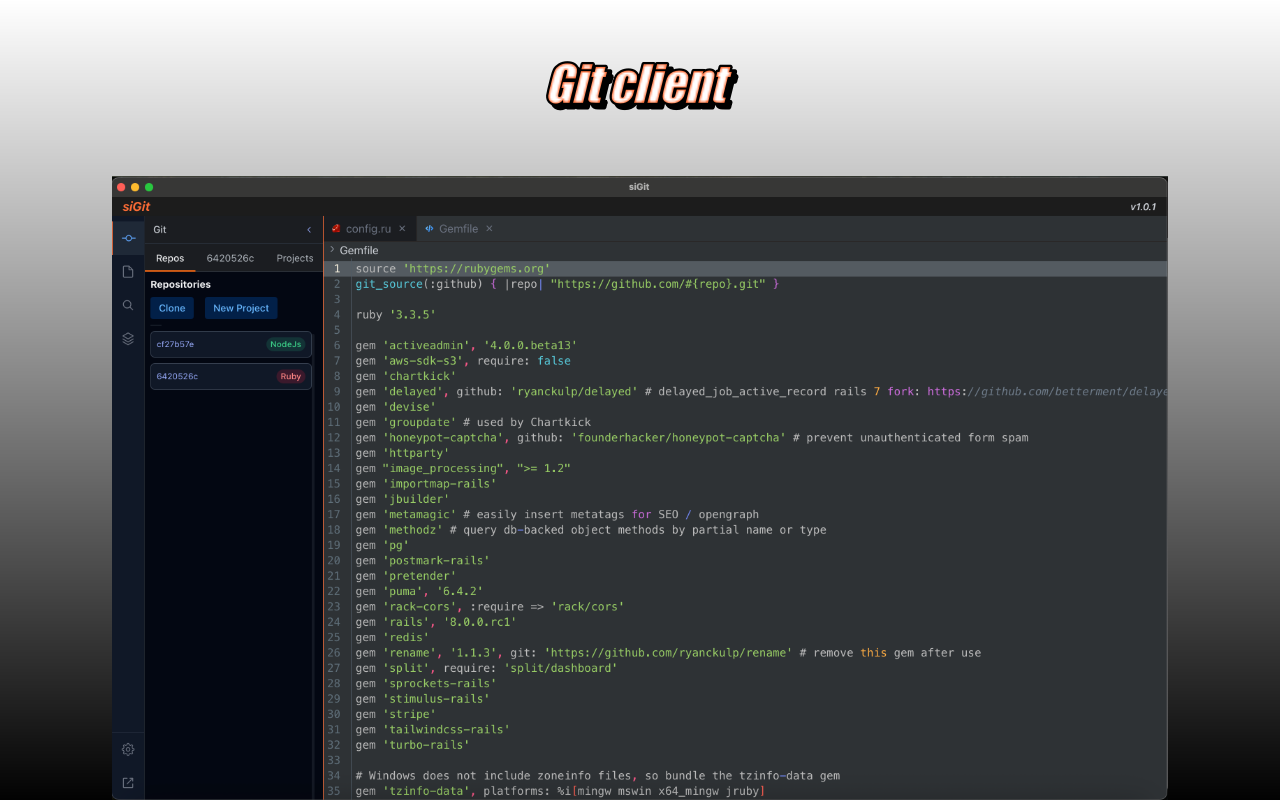Click the Gemfile breadcrumb label
1280x800 pixels.
359,250
